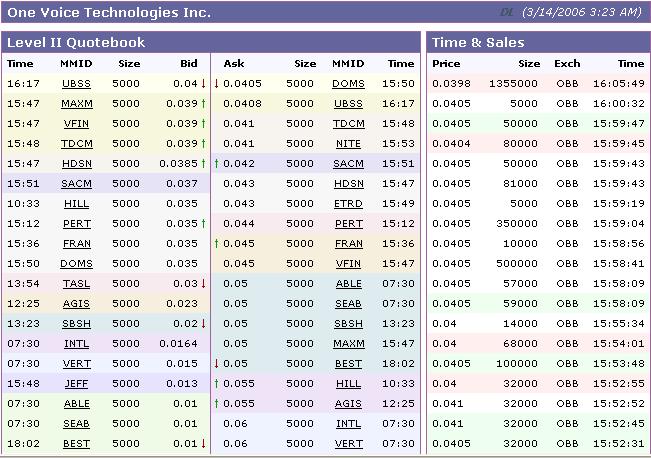Select the 100000 trade size
The image size is (651, 458).
click(517, 363)
